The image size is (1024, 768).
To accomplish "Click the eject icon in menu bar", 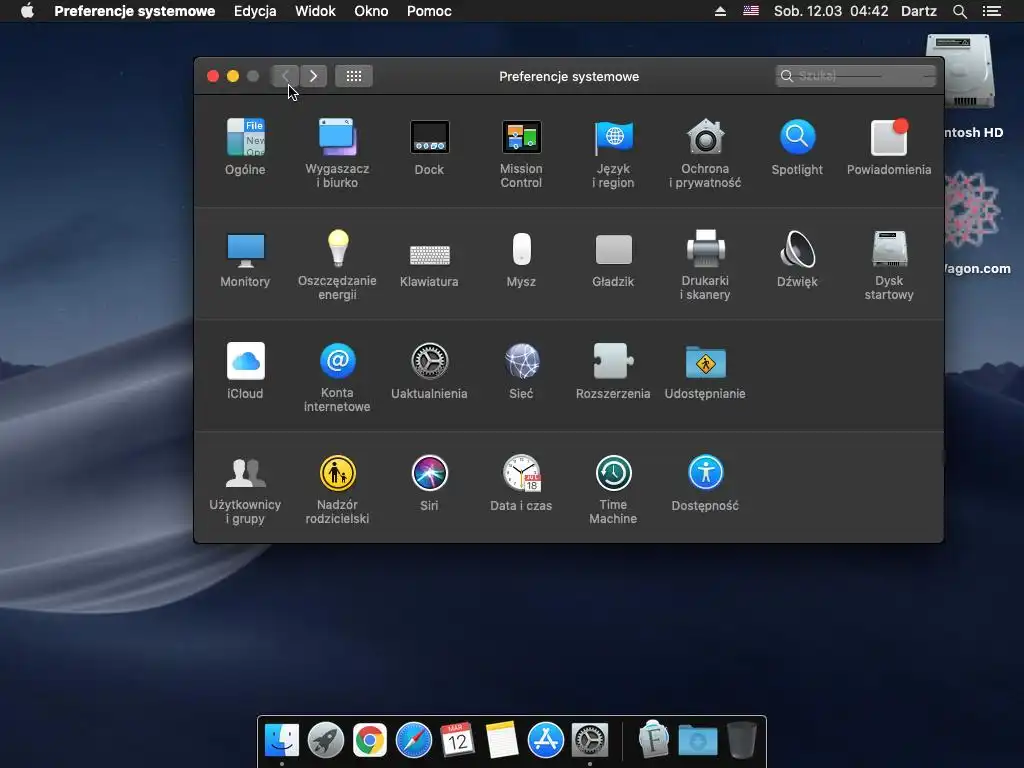I will pyautogui.click(x=720, y=11).
